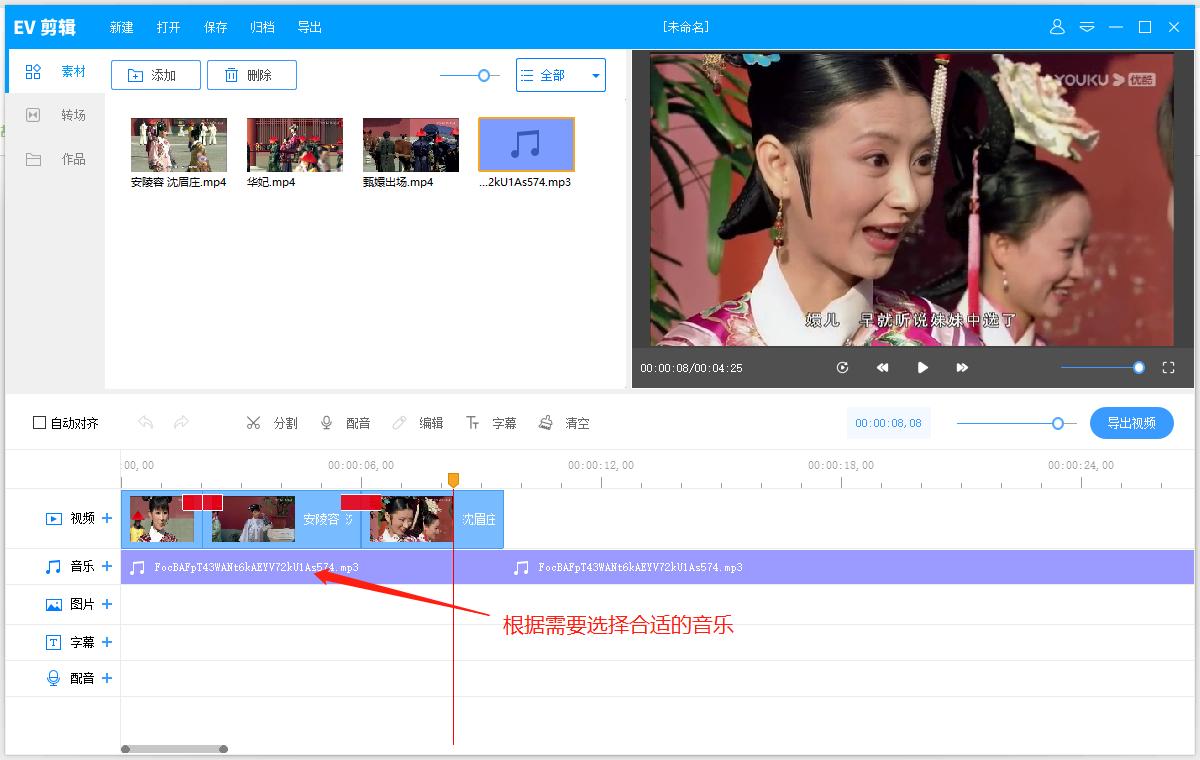This screenshot has width=1200, height=760.
Task: Add a track with 音乐 plus icon
Action: coord(107,566)
